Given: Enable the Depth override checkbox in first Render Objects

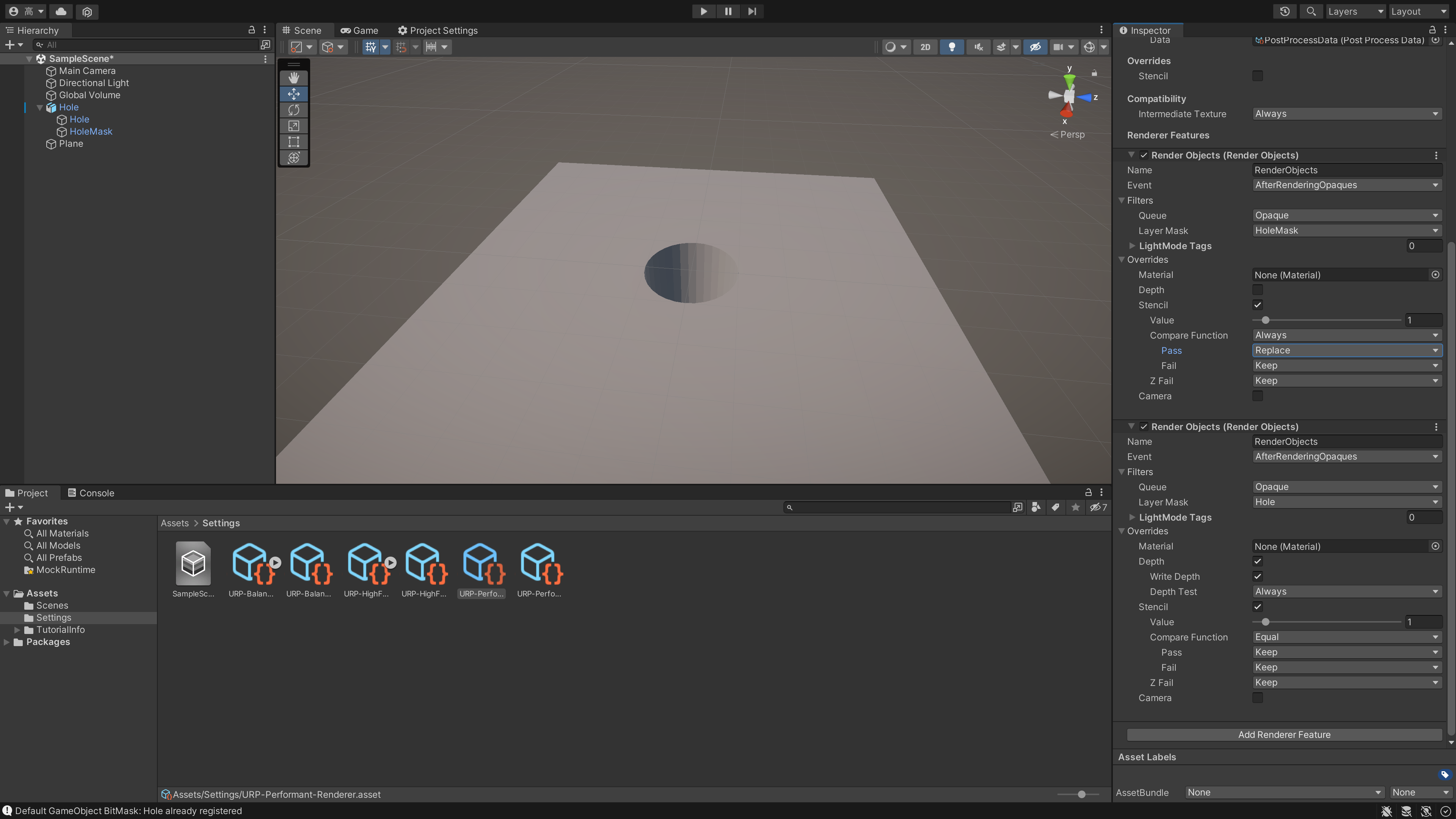Looking at the screenshot, I should click(x=1258, y=289).
